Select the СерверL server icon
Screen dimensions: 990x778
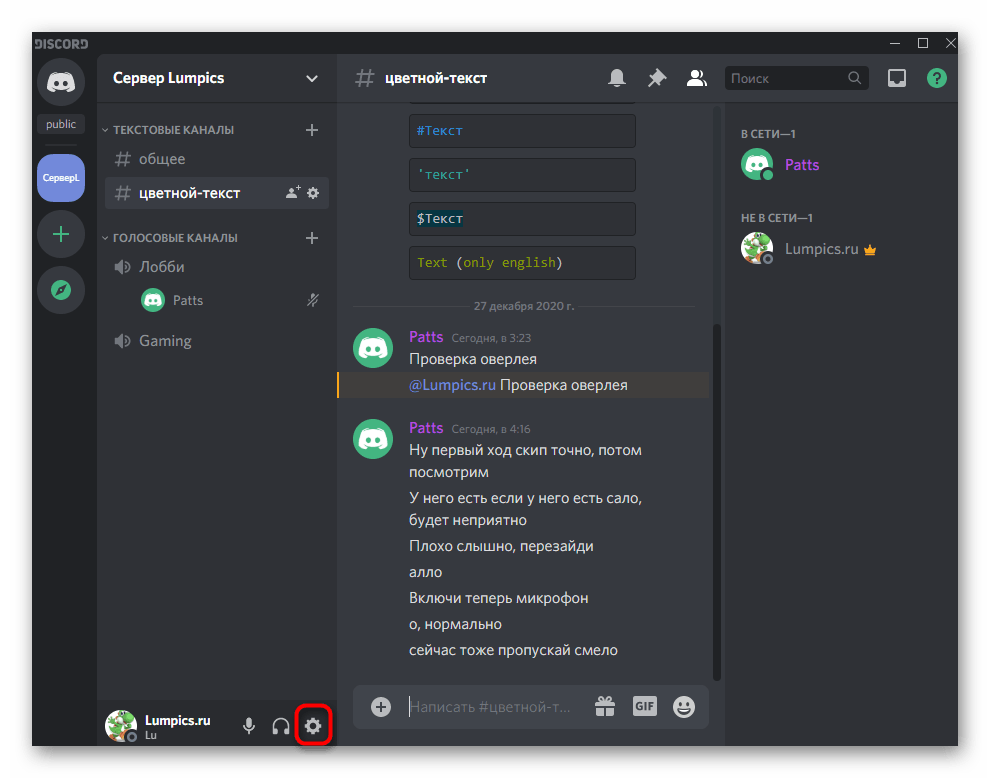(61, 178)
